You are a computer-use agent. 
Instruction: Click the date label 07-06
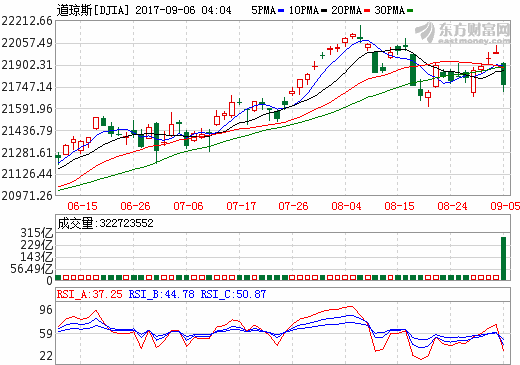(188, 206)
